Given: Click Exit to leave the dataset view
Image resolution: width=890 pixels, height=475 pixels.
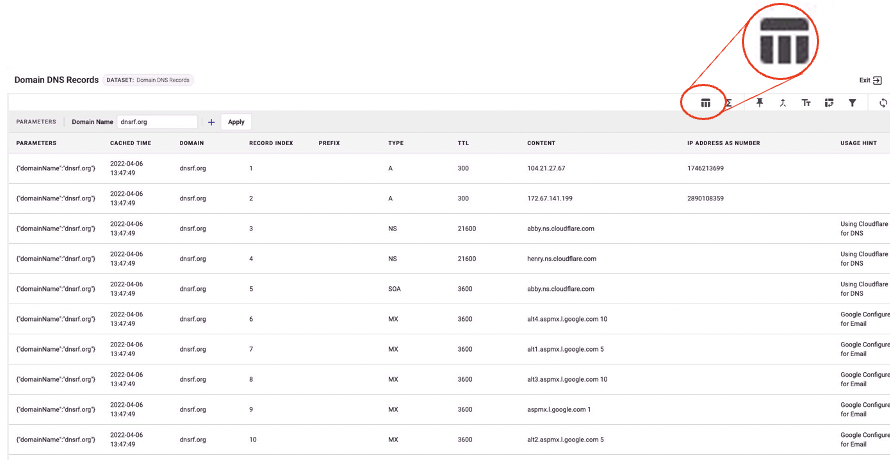Looking at the screenshot, I should coord(870,80).
